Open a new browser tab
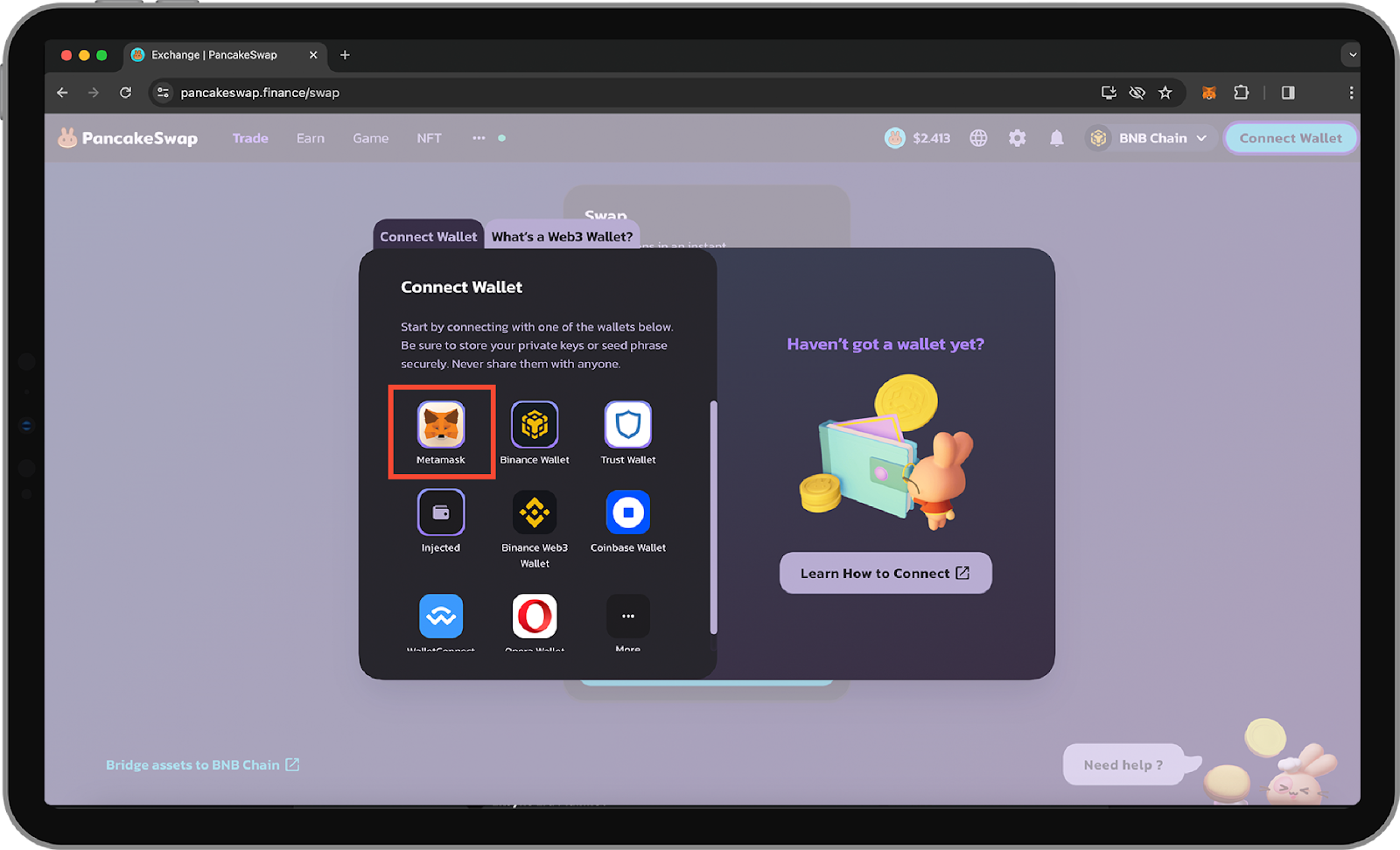This screenshot has width=1400, height=850. [x=345, y=55]
